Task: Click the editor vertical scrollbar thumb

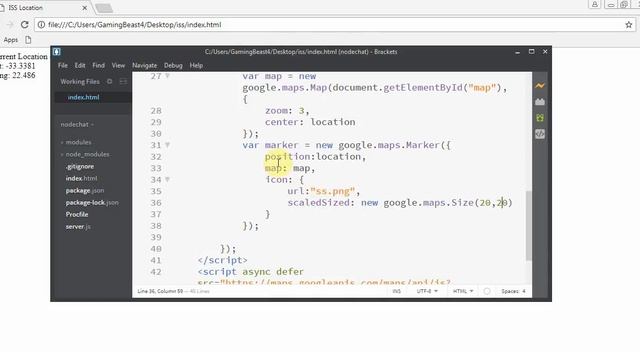Action: (x=528, y=225)
